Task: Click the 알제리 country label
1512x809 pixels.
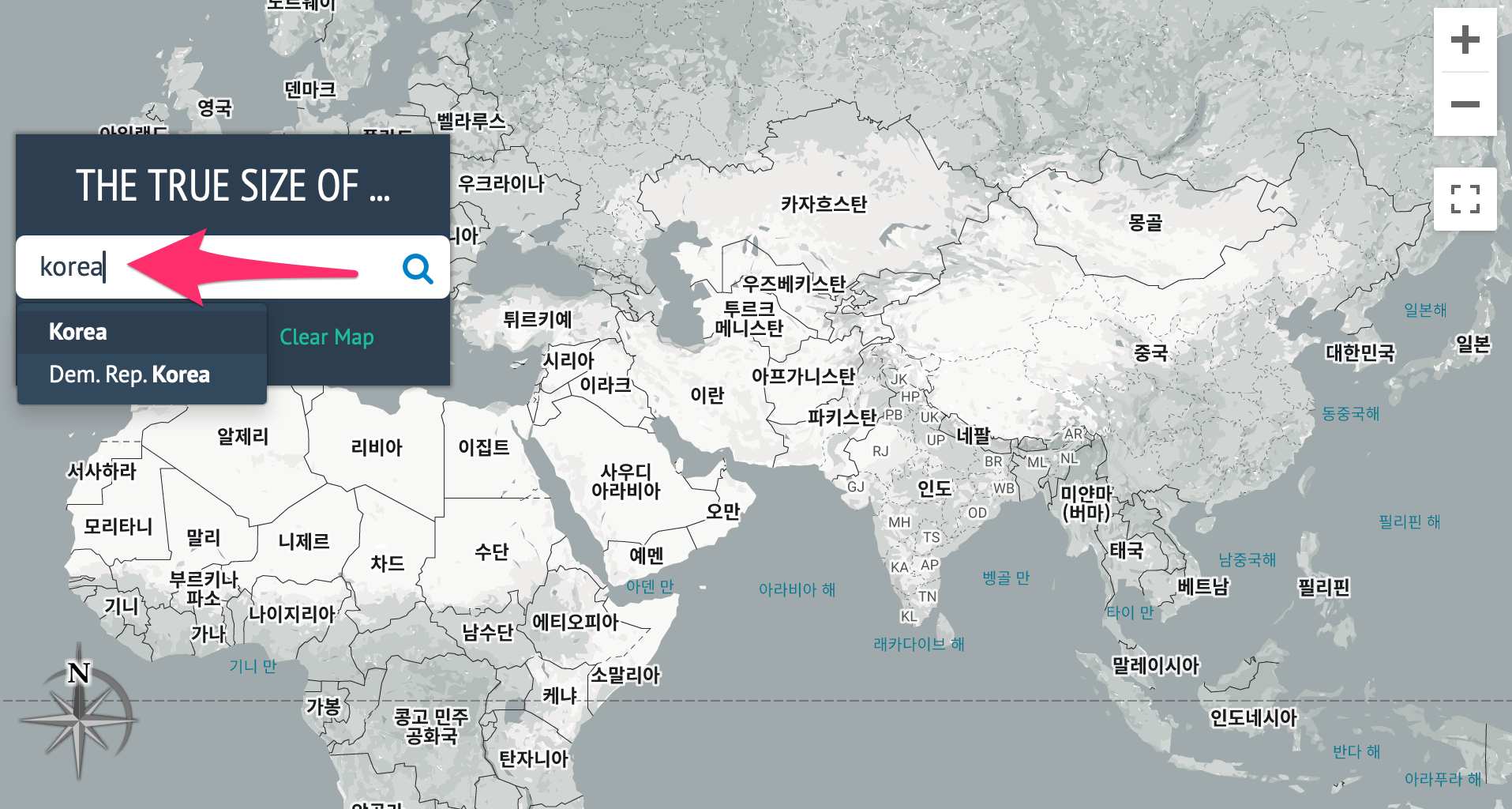Action: [x=242, y=436]
